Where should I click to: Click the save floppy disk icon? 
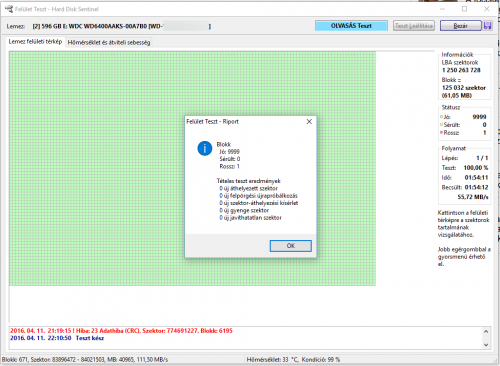point(488,26)
